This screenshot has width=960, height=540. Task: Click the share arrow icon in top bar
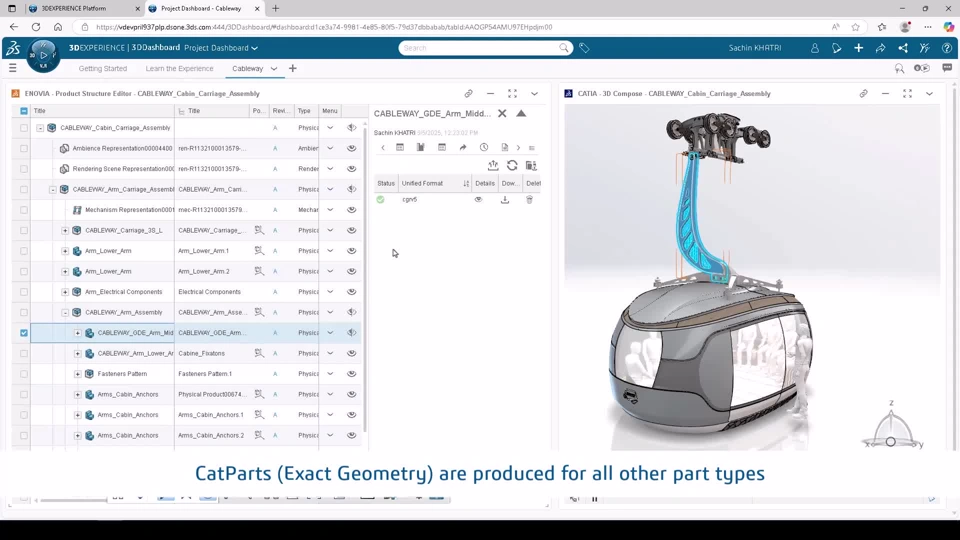880,48
